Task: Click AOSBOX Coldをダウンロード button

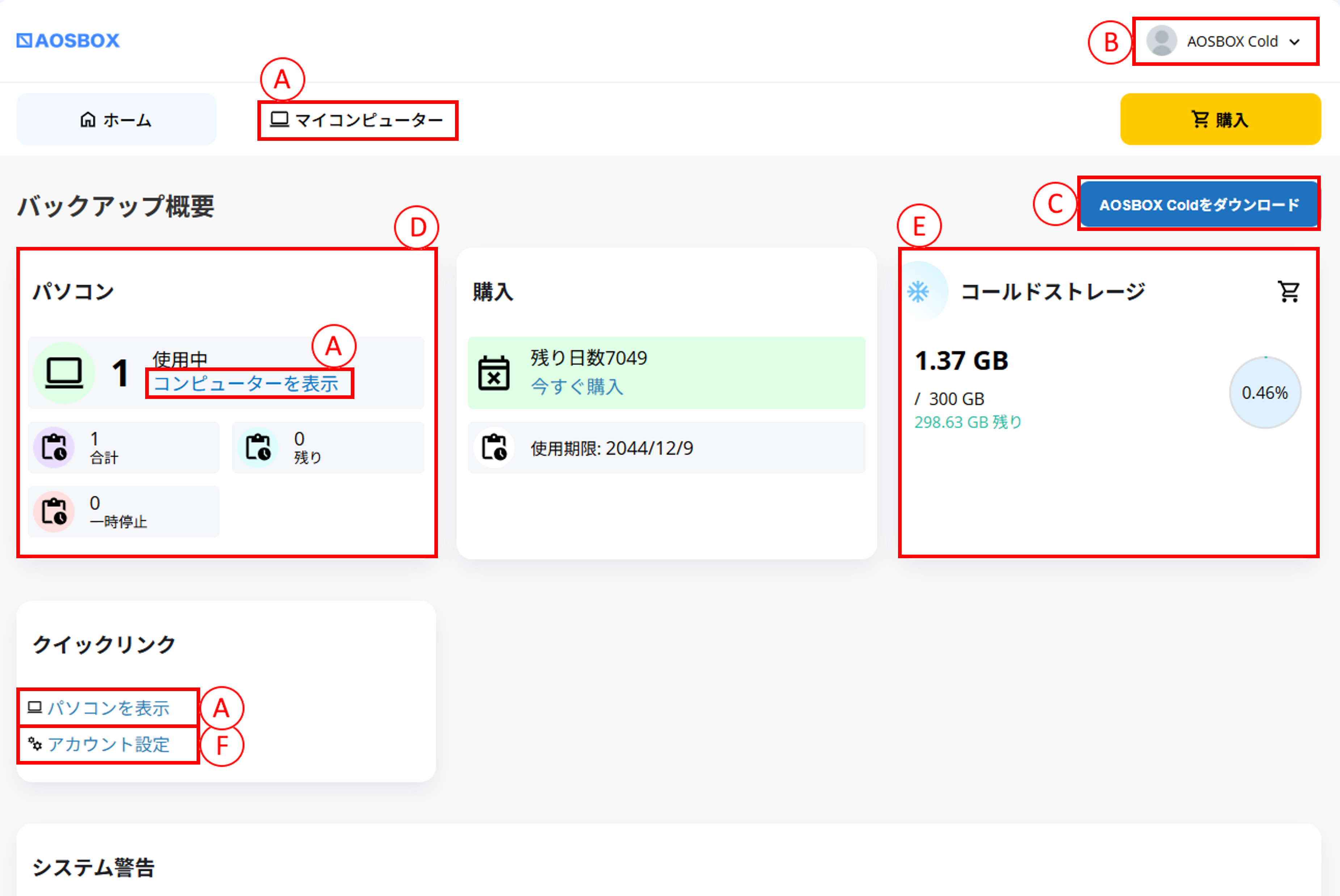Action: pyautogui.click(x=1199, y=205)
